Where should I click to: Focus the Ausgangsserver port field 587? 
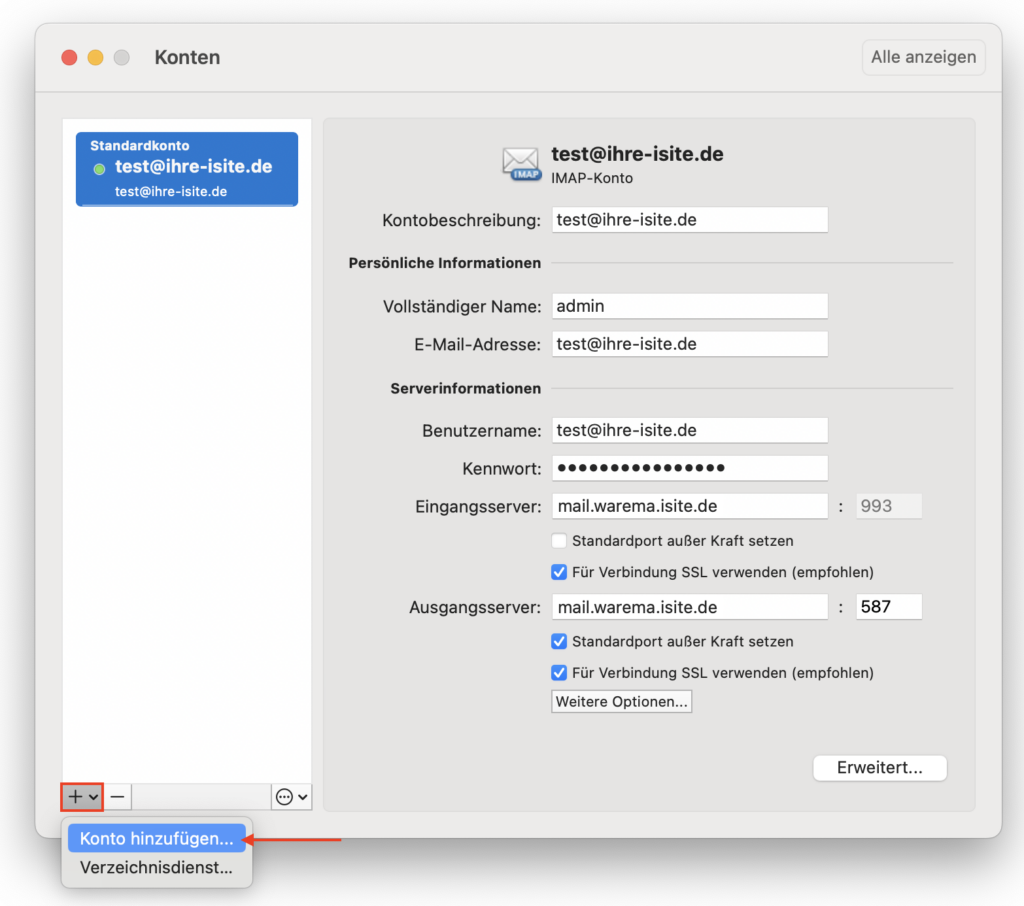coord(888,607)
